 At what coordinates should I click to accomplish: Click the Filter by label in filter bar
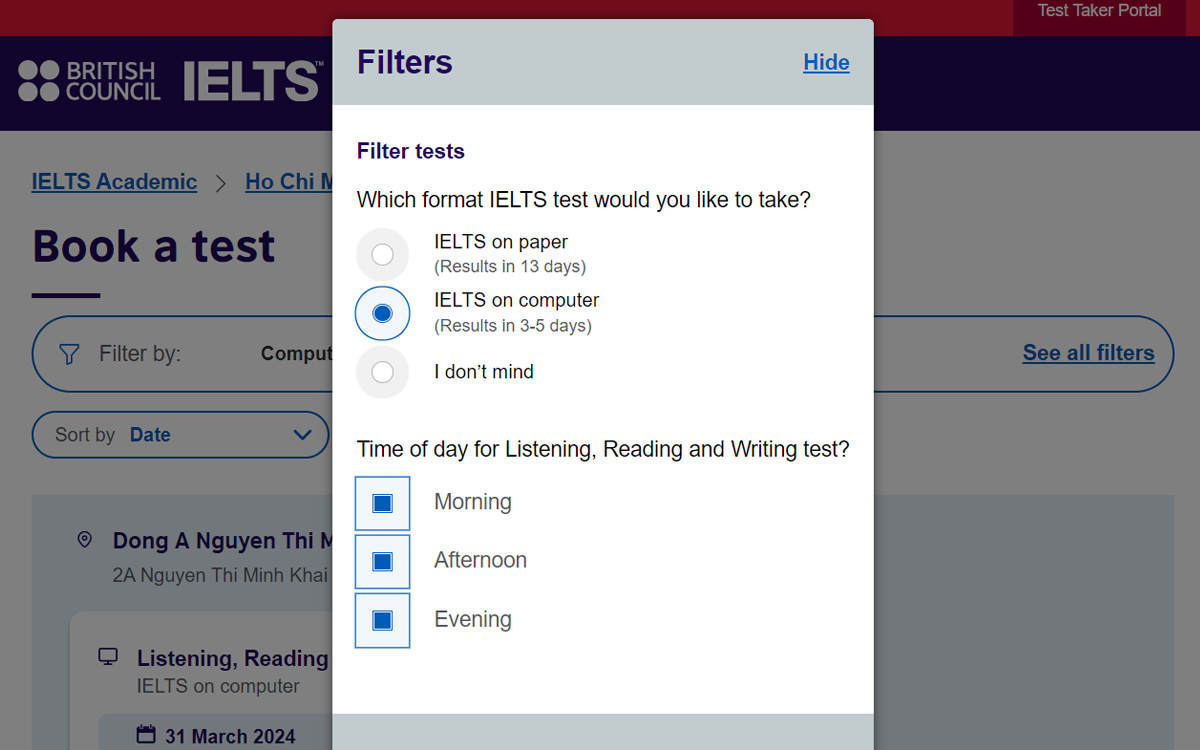tap(140, 354)
